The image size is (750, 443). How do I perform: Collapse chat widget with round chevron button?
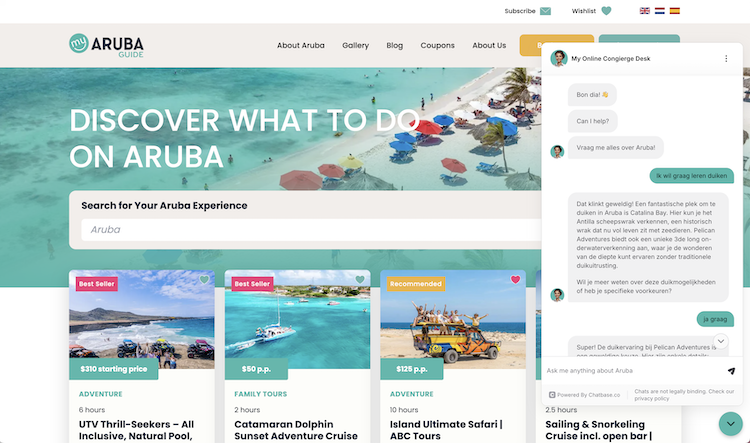click(x=730, y=424)
